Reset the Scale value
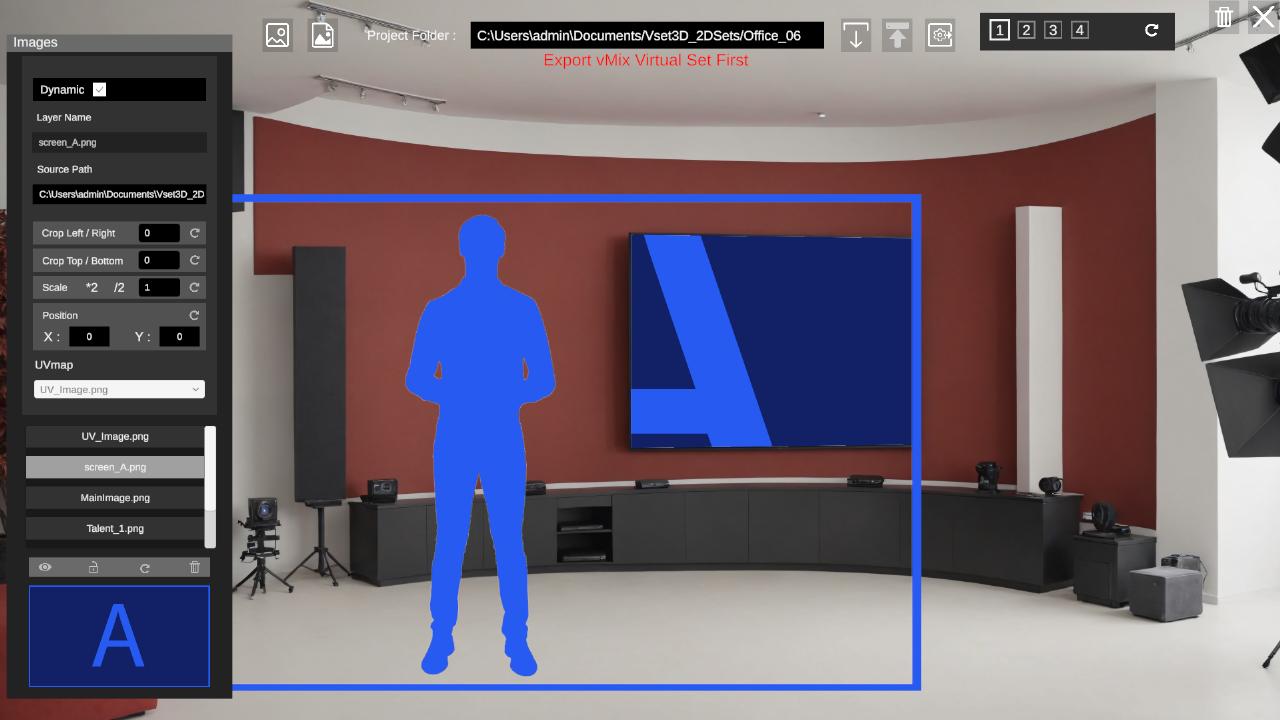The width and height of the screenshot is (1280, 720). (x=195, y=287)
